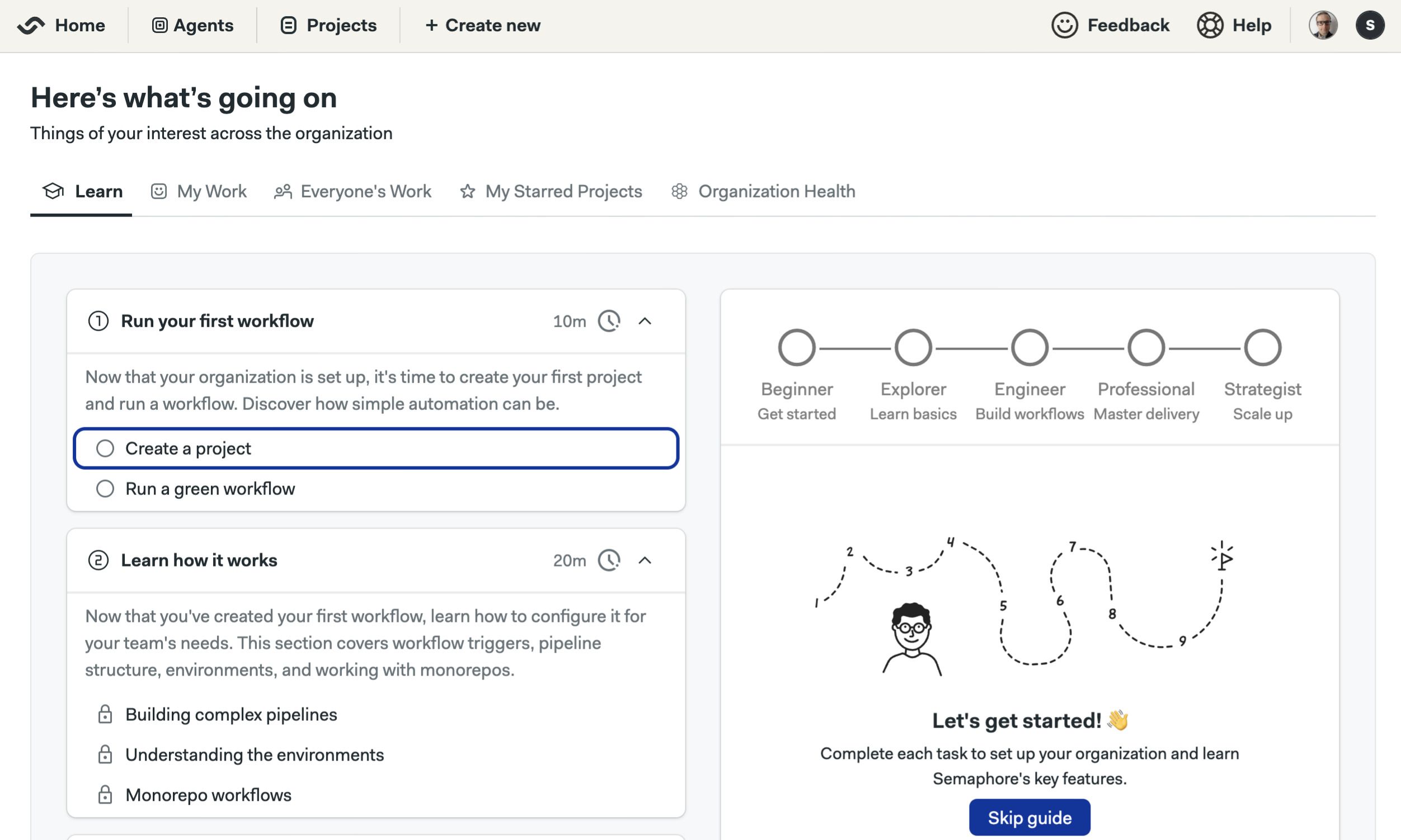The image size is (1401, 840).
Task: Click the Beginner progress step circle
Action: 797,347
